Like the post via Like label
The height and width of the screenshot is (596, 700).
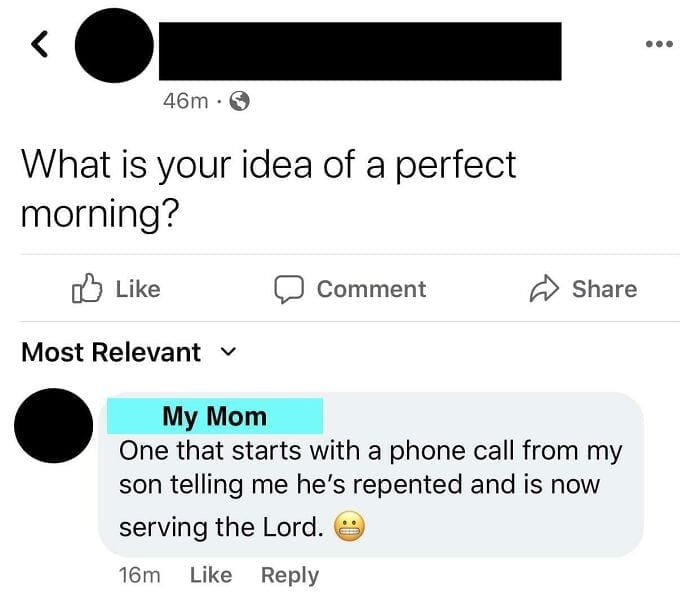click(x=138, y=289)
